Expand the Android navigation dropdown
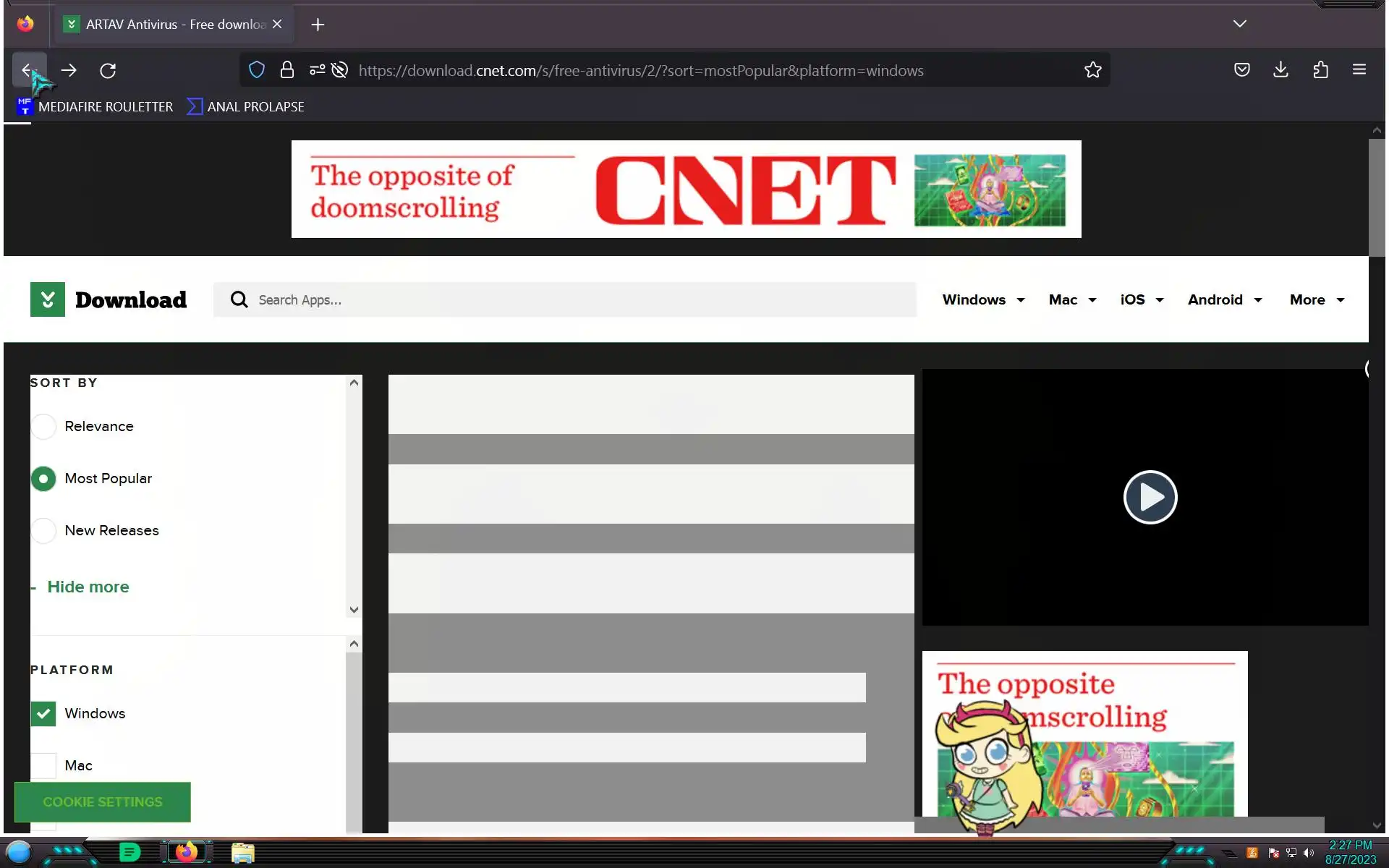The height and width of the screenshot is (868, 1389). pos(1224,299)
